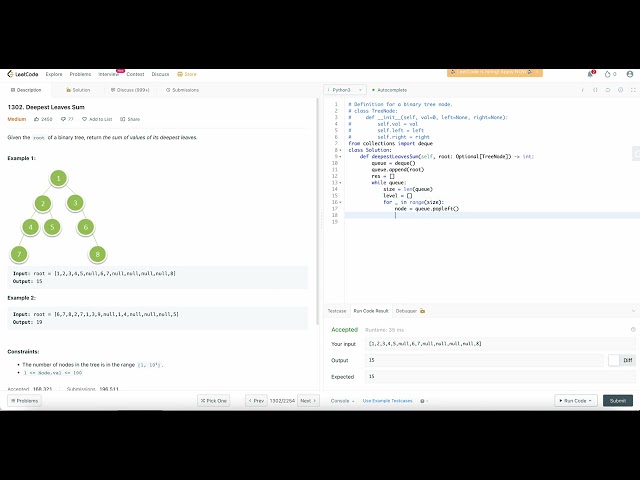
Task: Open the Discuss (999+) tab
Action: 130,90
